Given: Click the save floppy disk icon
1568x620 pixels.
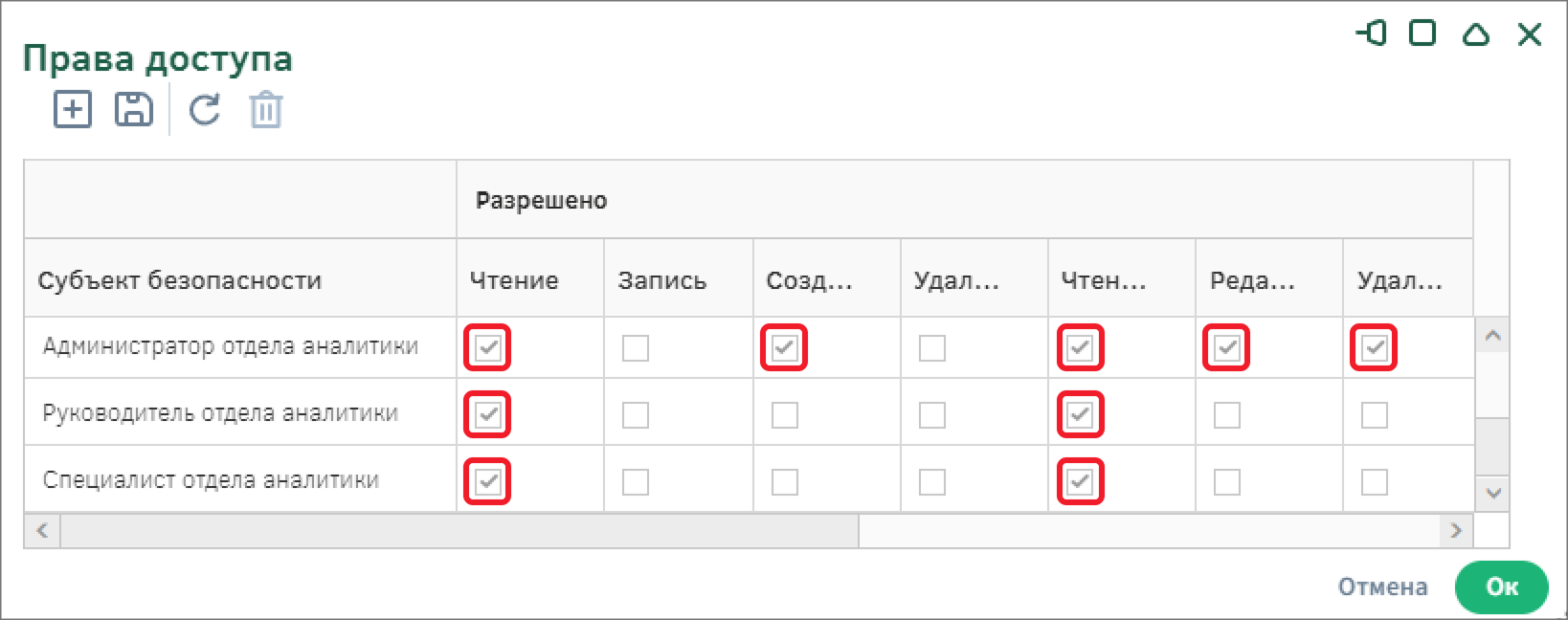Looking at the screenshot, I should coord(134,109).
